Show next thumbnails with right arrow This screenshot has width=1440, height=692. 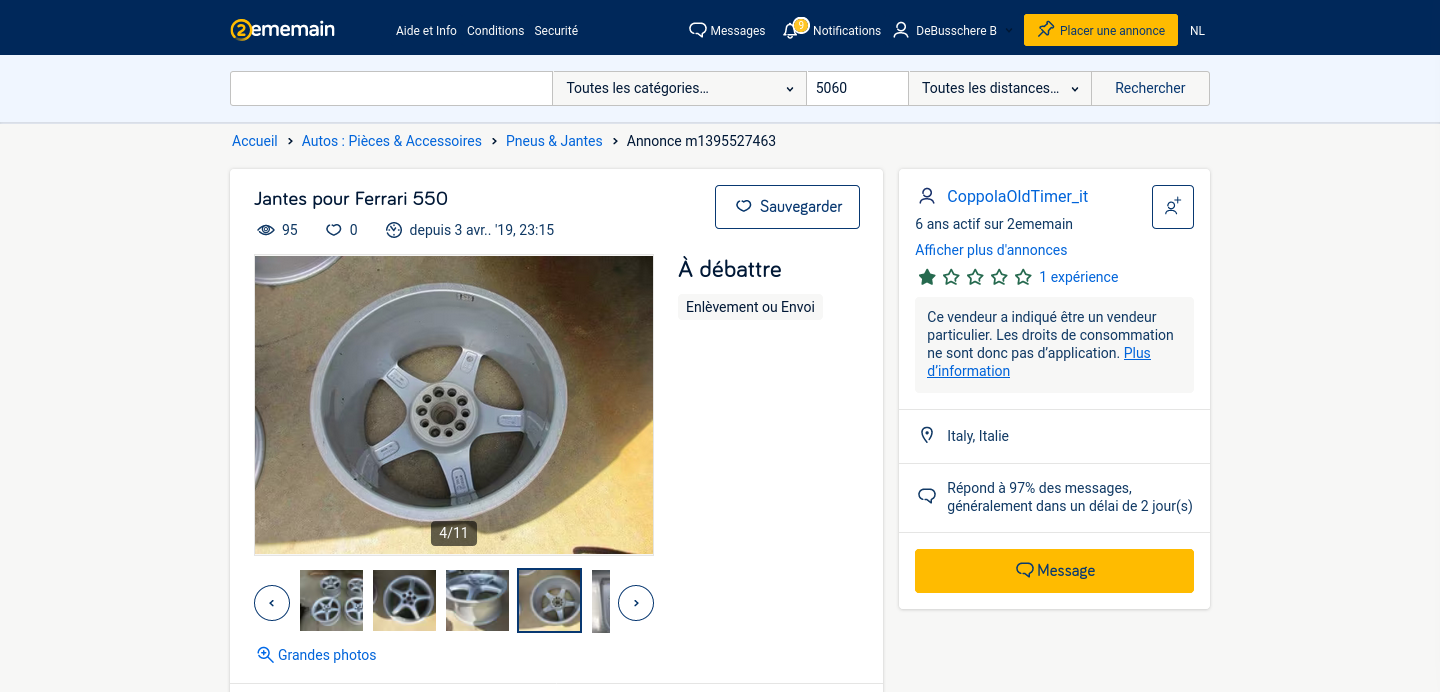636,603
